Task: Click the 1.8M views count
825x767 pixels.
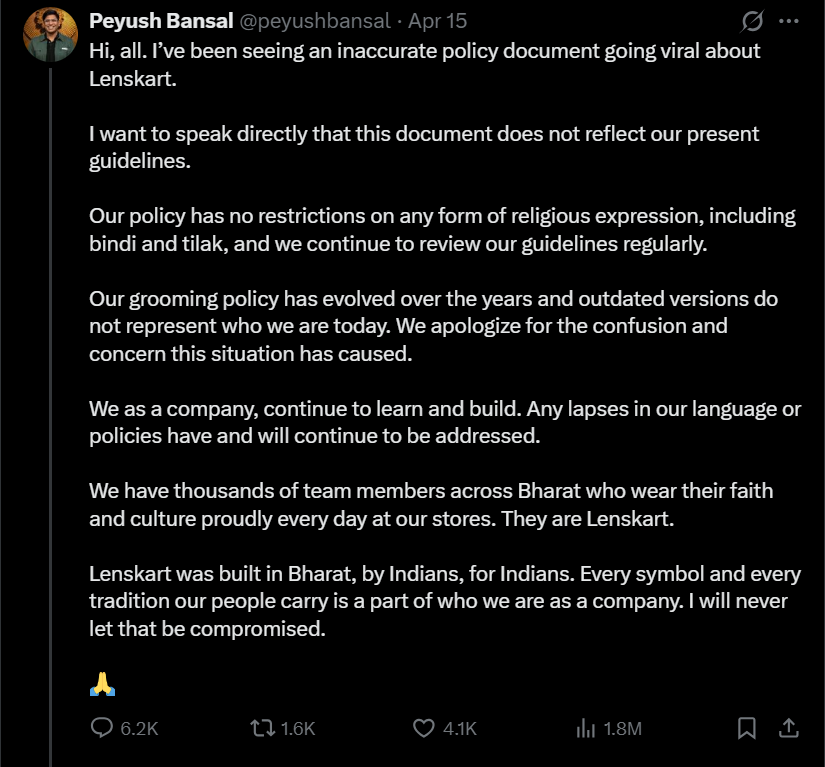Action: click(x=622, y=729)
